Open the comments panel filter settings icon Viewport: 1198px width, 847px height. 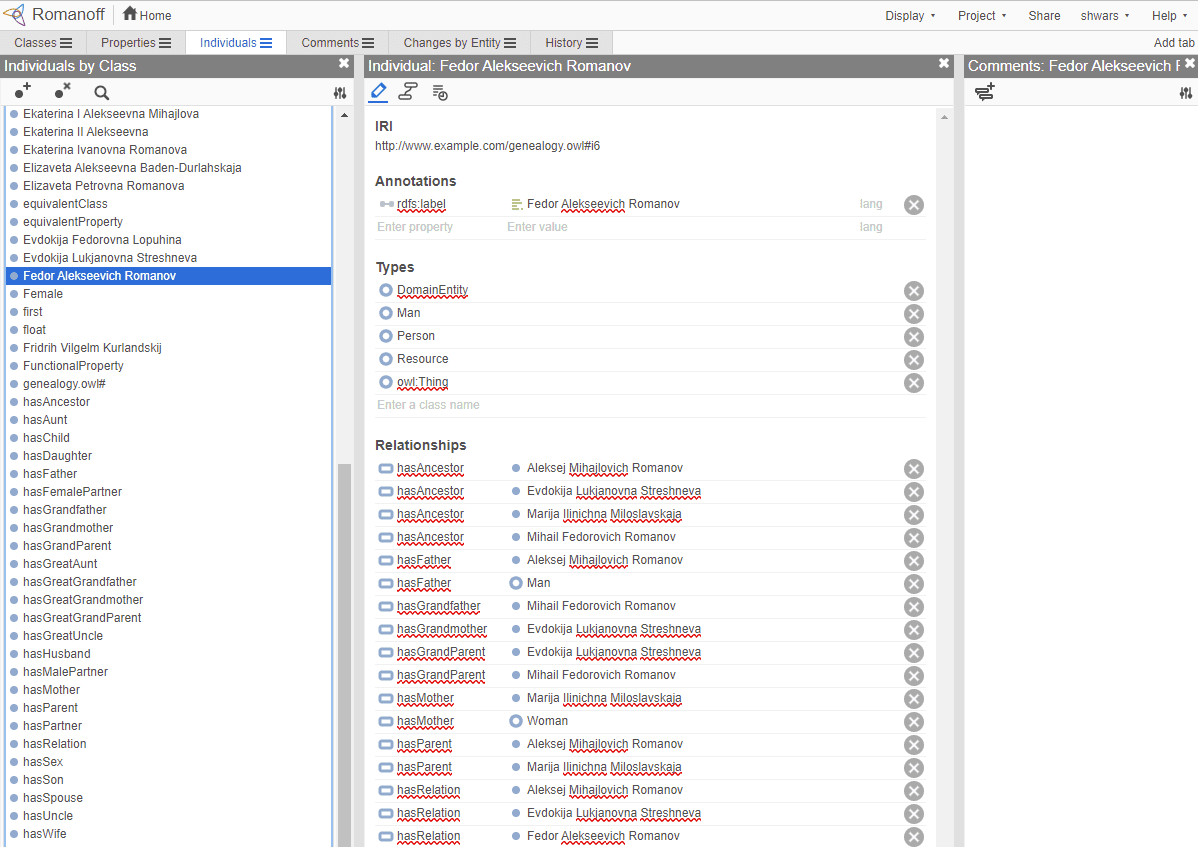point(1186,93)
